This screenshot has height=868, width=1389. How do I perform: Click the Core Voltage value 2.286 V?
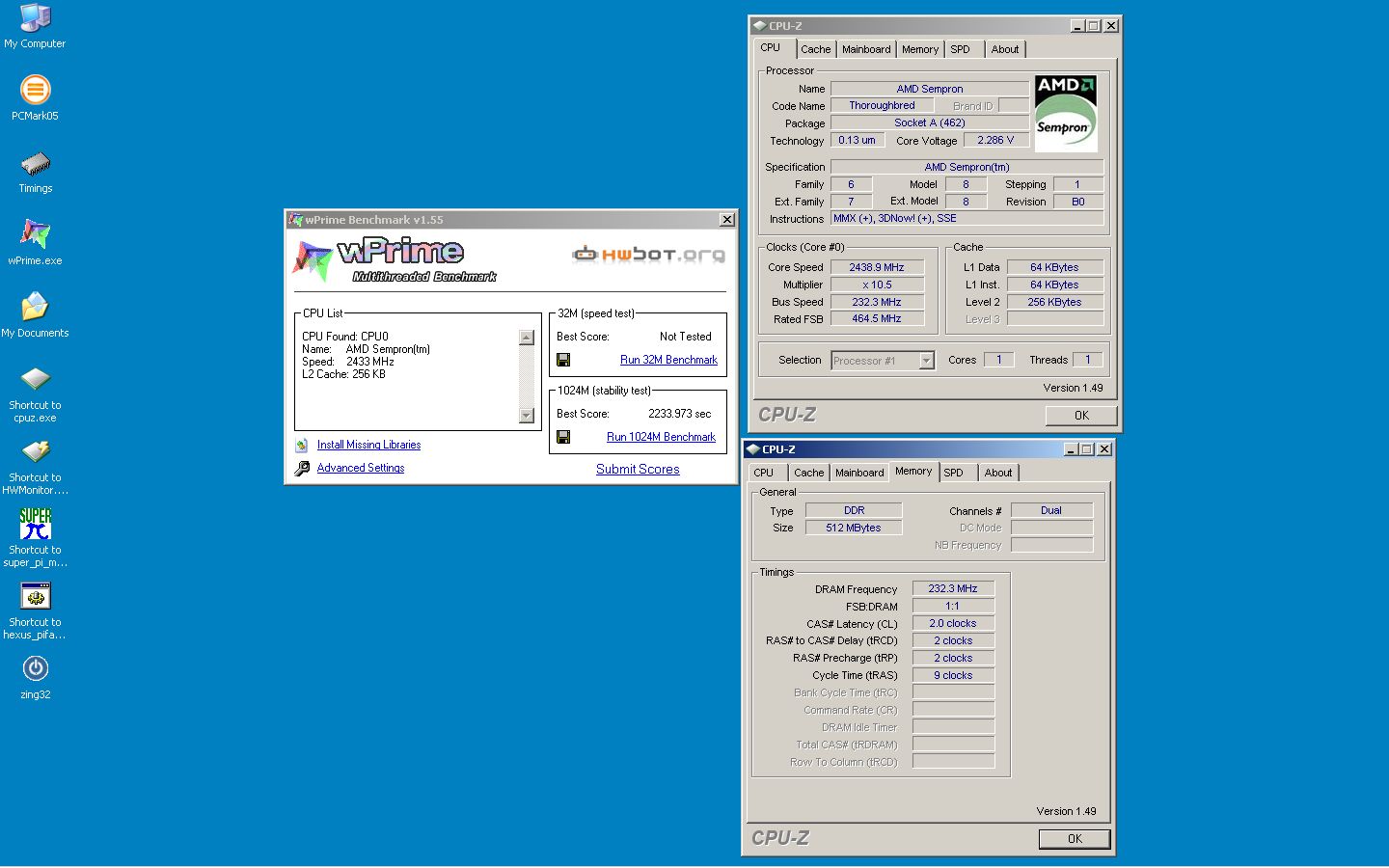[x=996, y=140]
